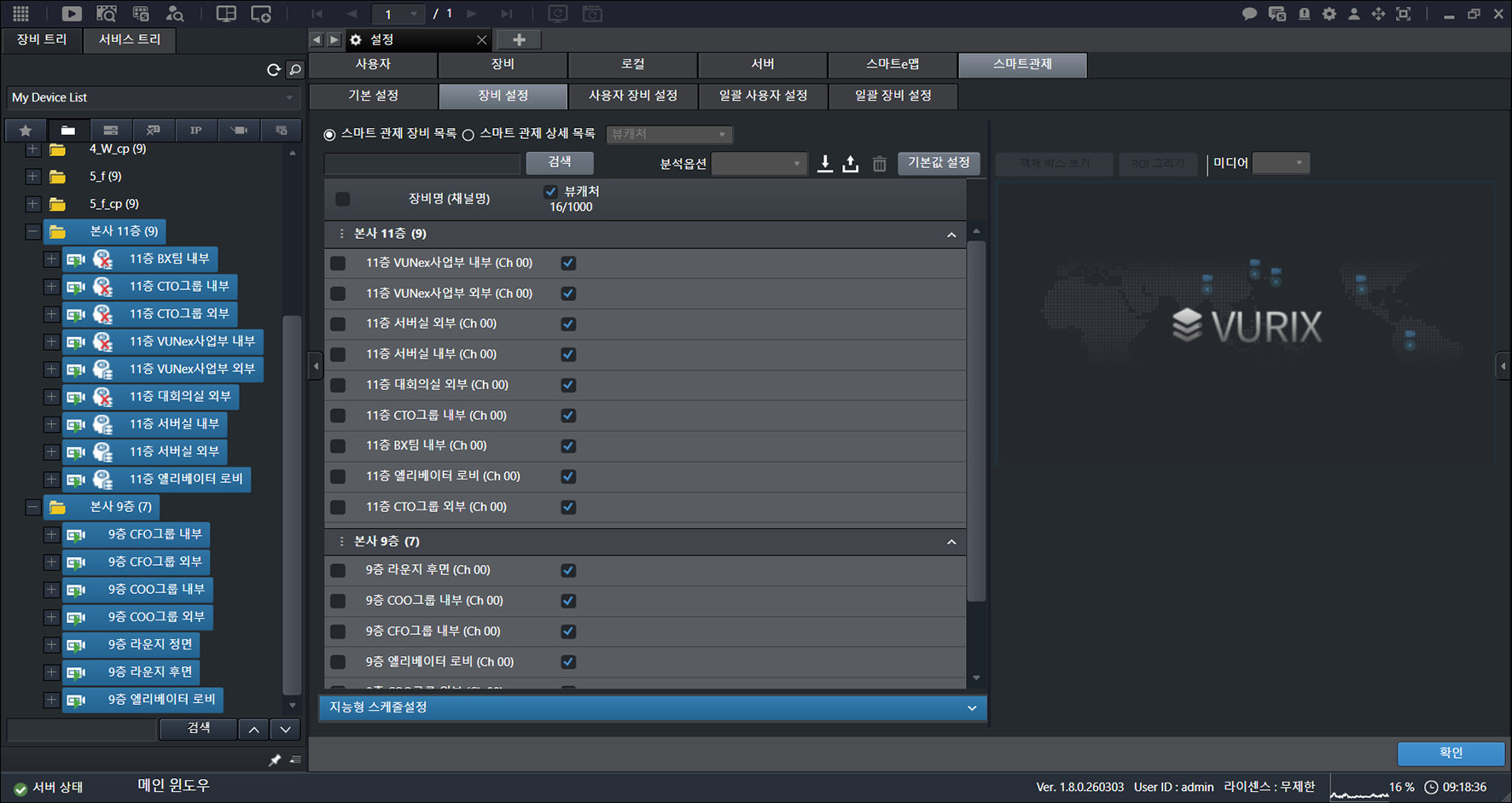Show favorites filter star in device tree
The height and width of the screenshot is (803, 1512).
[x=26, y=130]
